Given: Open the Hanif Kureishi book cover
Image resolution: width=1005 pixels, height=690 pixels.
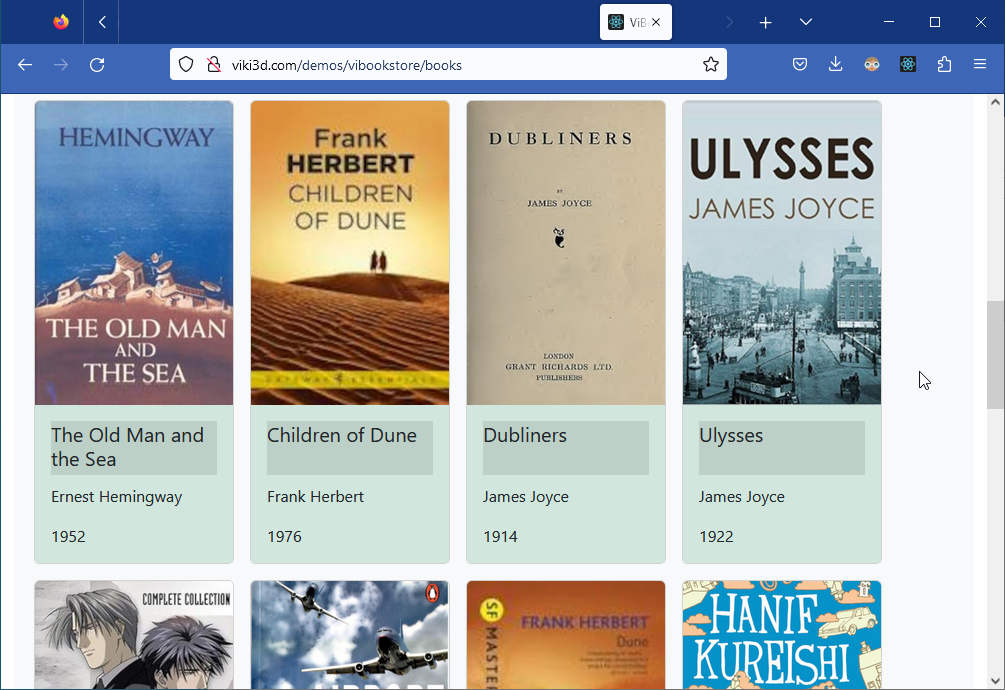Looking at the screenshot, I should [782, 635].
